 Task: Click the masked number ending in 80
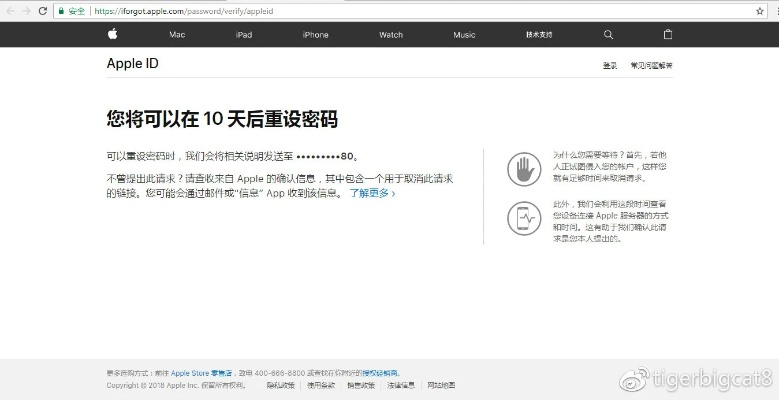(324, 157)
